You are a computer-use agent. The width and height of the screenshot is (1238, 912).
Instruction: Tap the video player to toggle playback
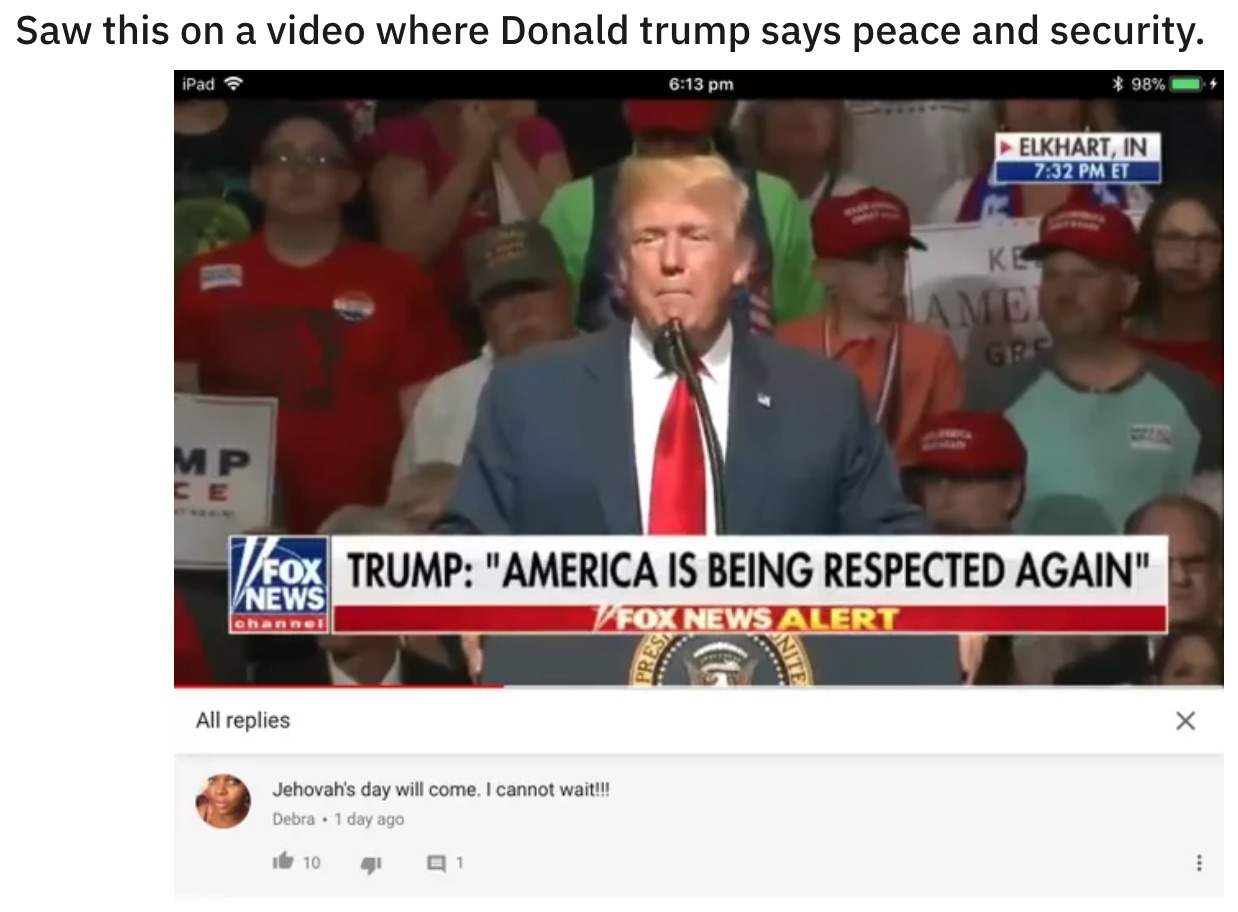click(x=698, y=392)
